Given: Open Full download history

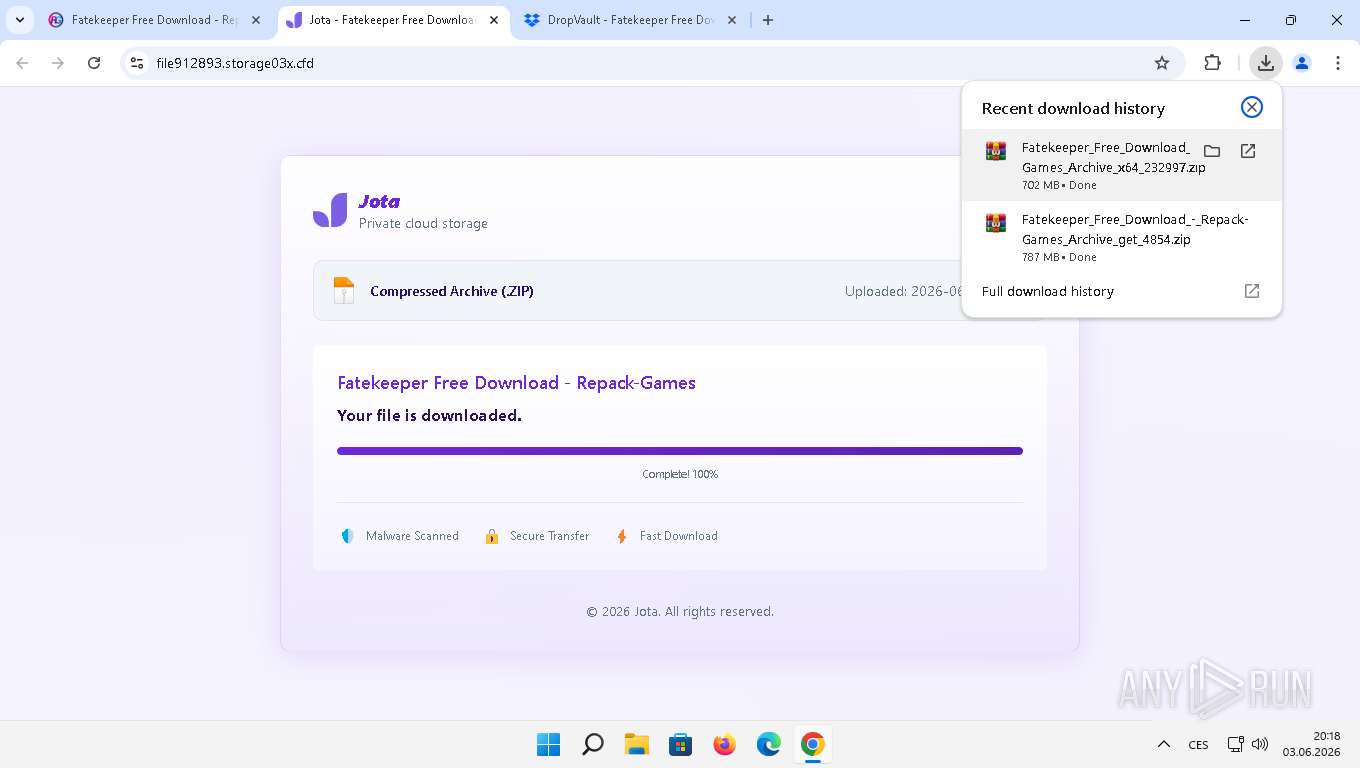Looking at the screenshot, I should click(x=1122, y=291).
